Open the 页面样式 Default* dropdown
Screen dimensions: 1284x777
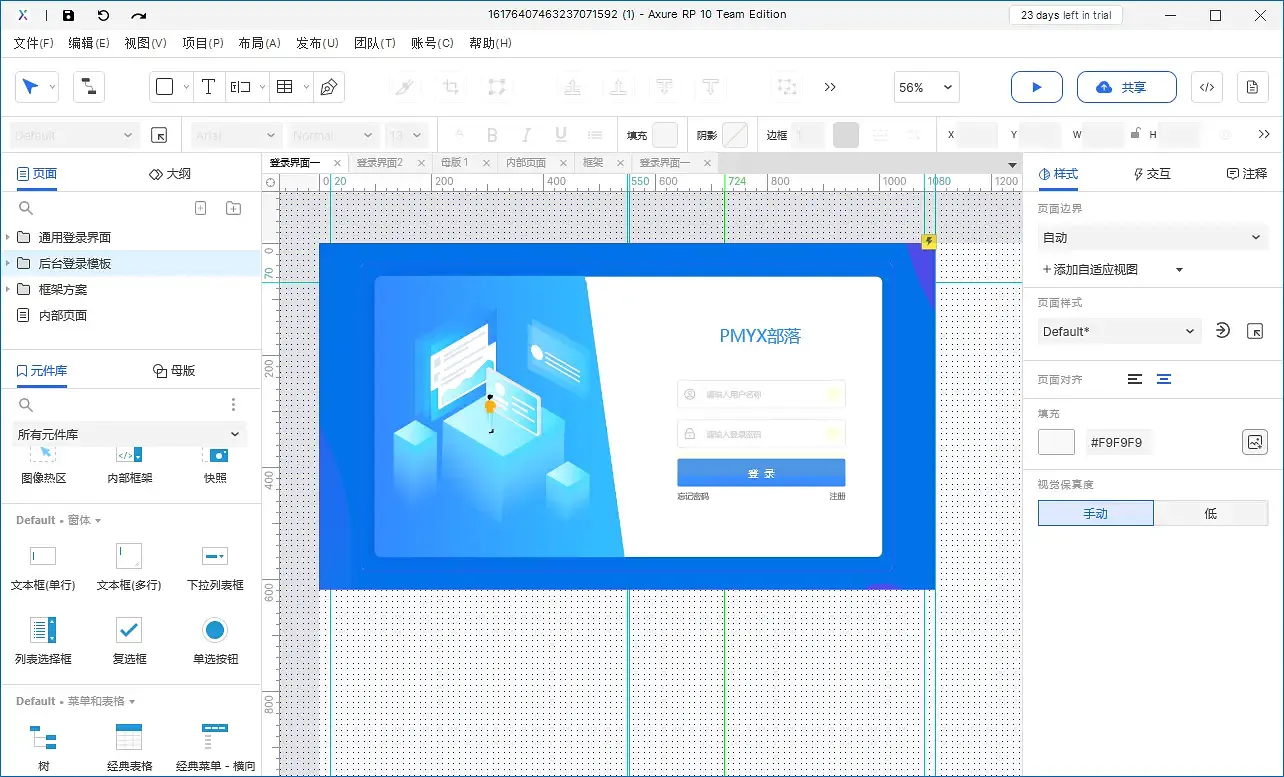click(1118, 331)
